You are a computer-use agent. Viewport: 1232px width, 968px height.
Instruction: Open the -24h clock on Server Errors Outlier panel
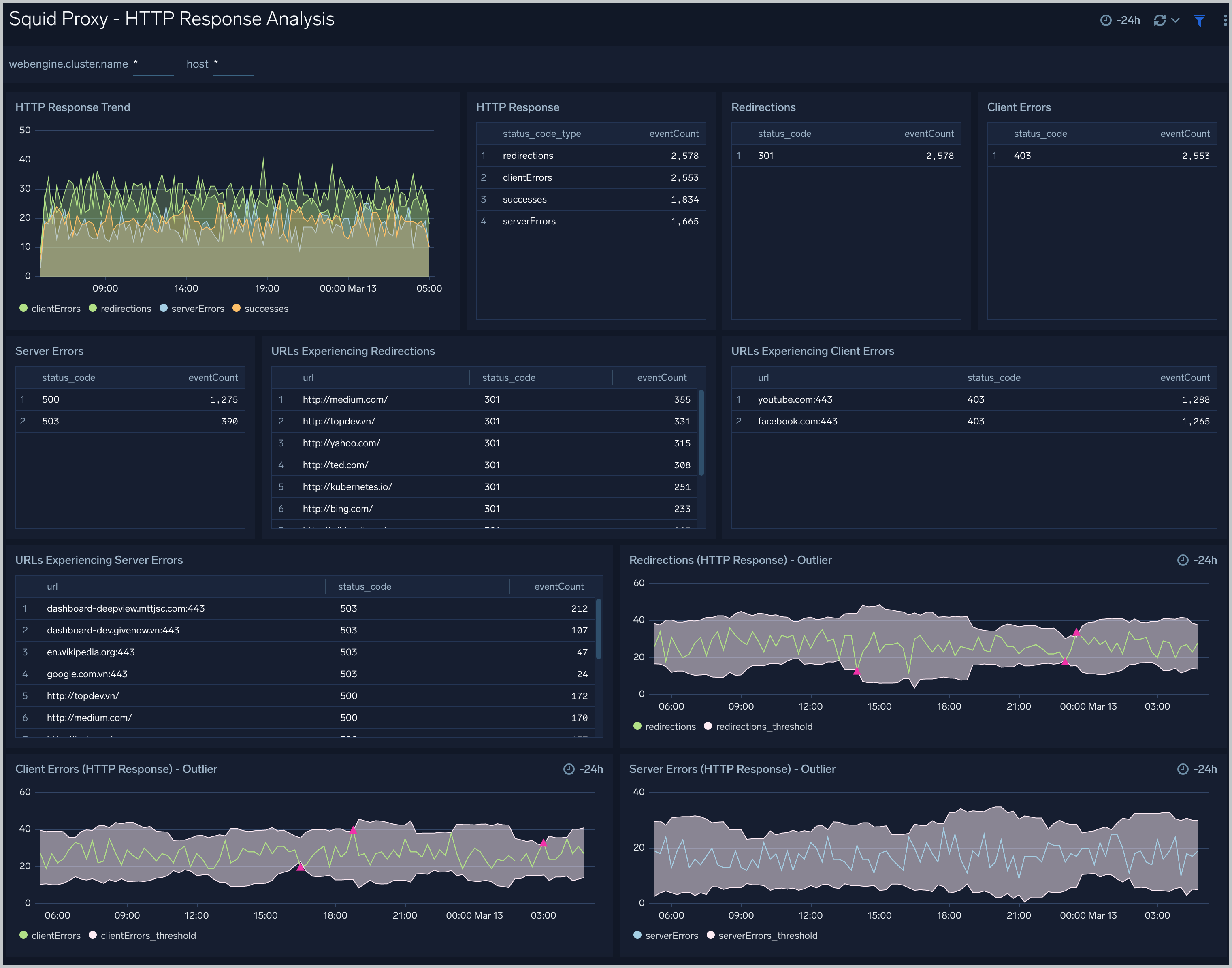click(x=1197, y=770)
